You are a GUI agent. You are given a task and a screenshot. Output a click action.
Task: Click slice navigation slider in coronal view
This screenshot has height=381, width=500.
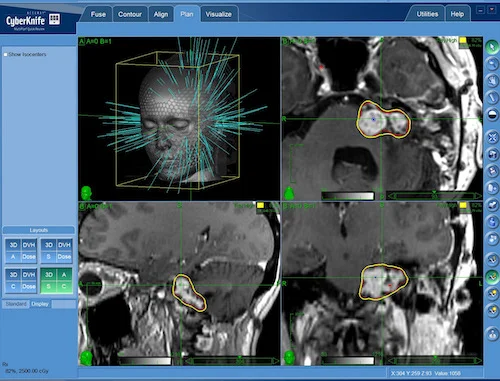coord(434,361)
